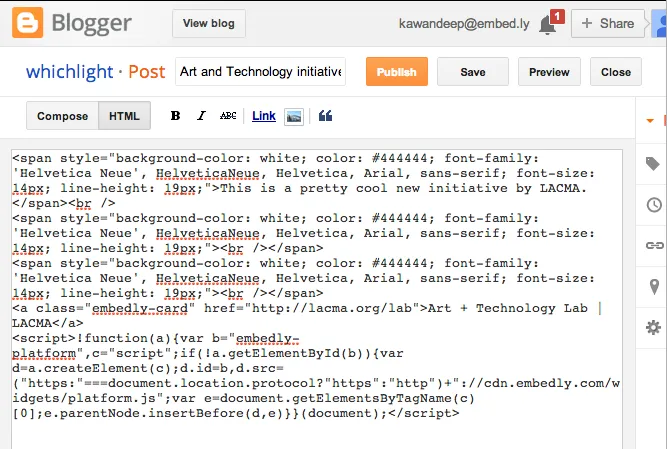Click the Blogger wordmark text
The width and height of the screenshot is (667, 449).
(x=91, y=24)
